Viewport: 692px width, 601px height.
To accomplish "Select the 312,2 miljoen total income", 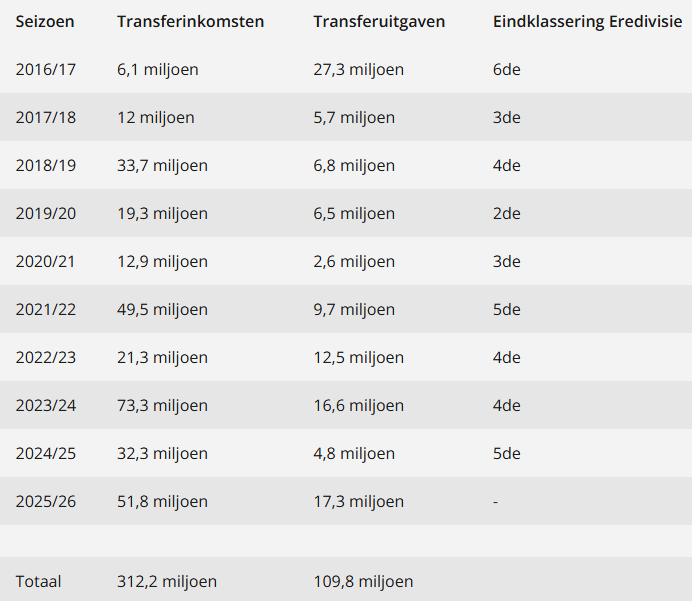I will click(167, 582).
